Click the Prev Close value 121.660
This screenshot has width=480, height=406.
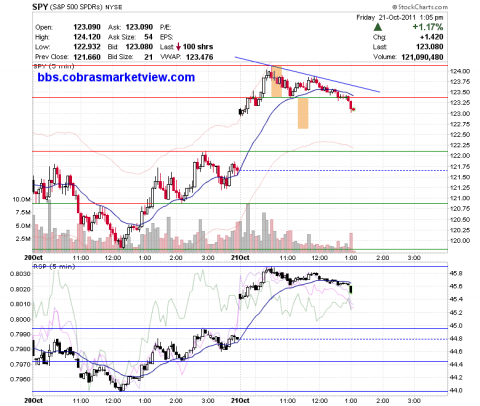point(87,57)
